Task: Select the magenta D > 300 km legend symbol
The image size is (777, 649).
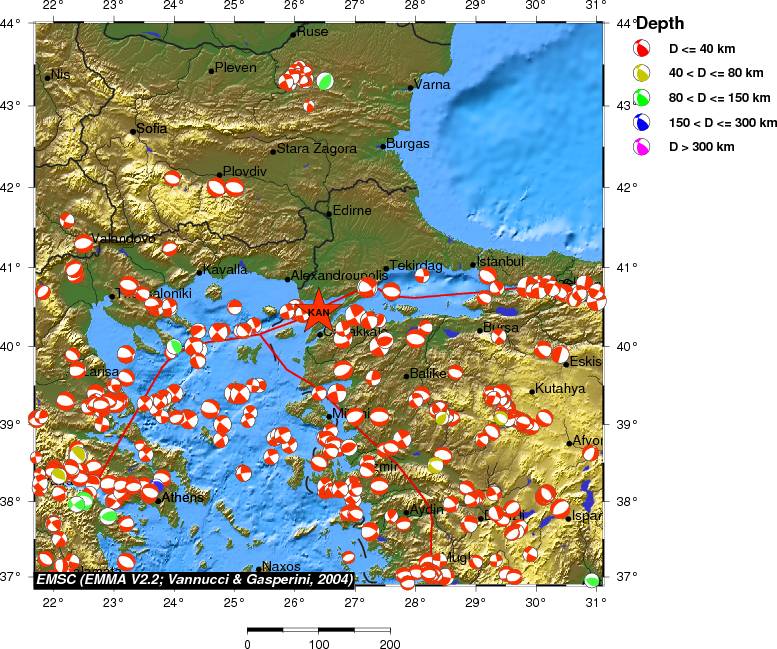Action: pos(642,147)
